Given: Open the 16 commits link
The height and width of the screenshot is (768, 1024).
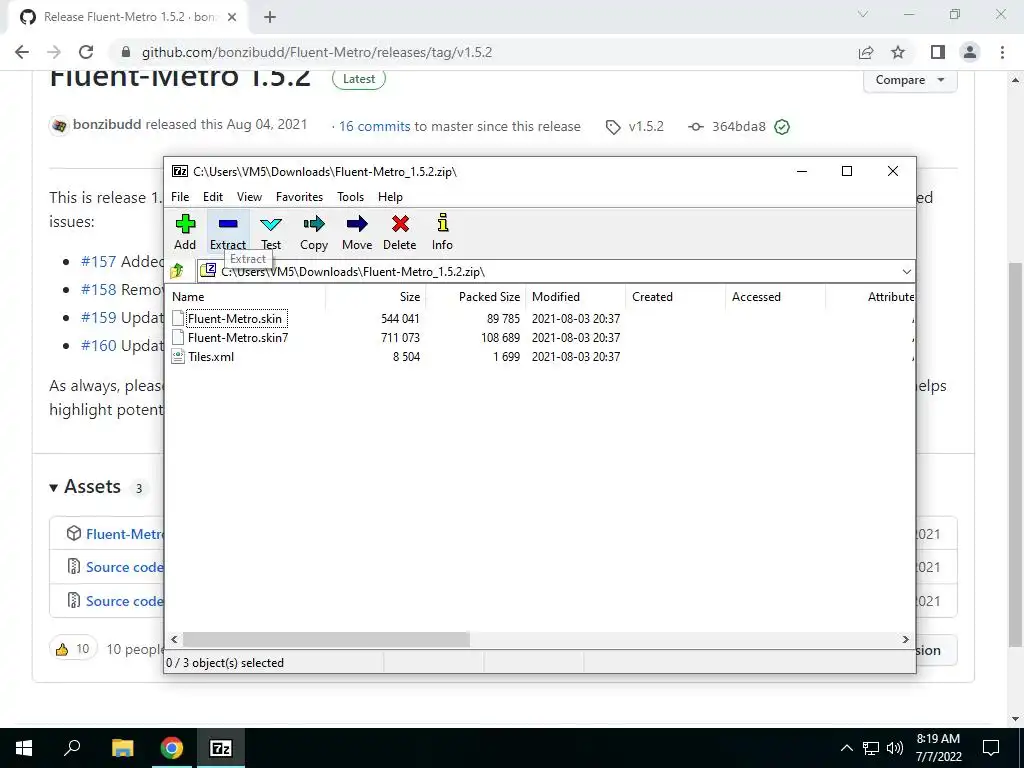Looking at the screenshot, I should (374, 126).
